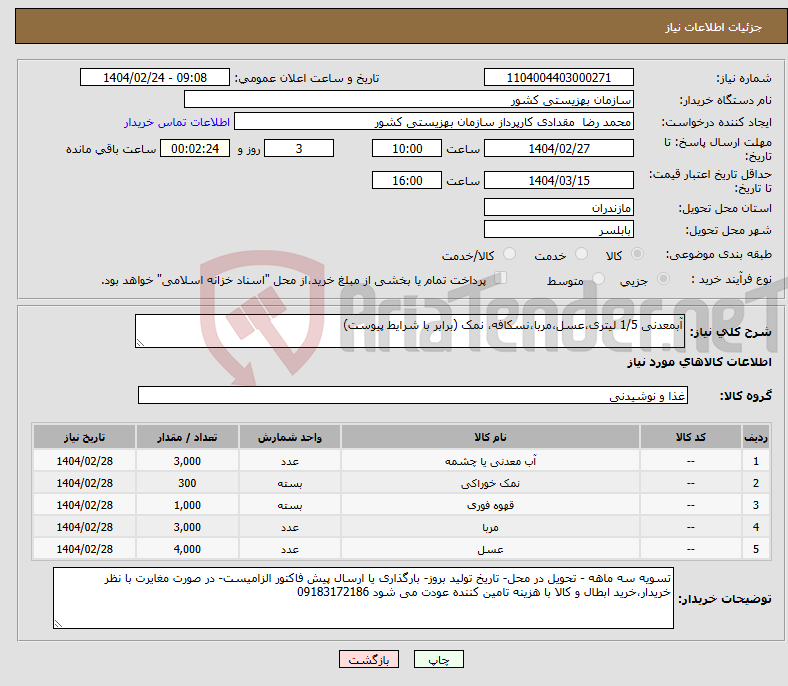This screenshot has height=686, width=788.
Task: Click the price validity date 1404/03/15 field
Action: pyautogui.click(x=558, y=180)
